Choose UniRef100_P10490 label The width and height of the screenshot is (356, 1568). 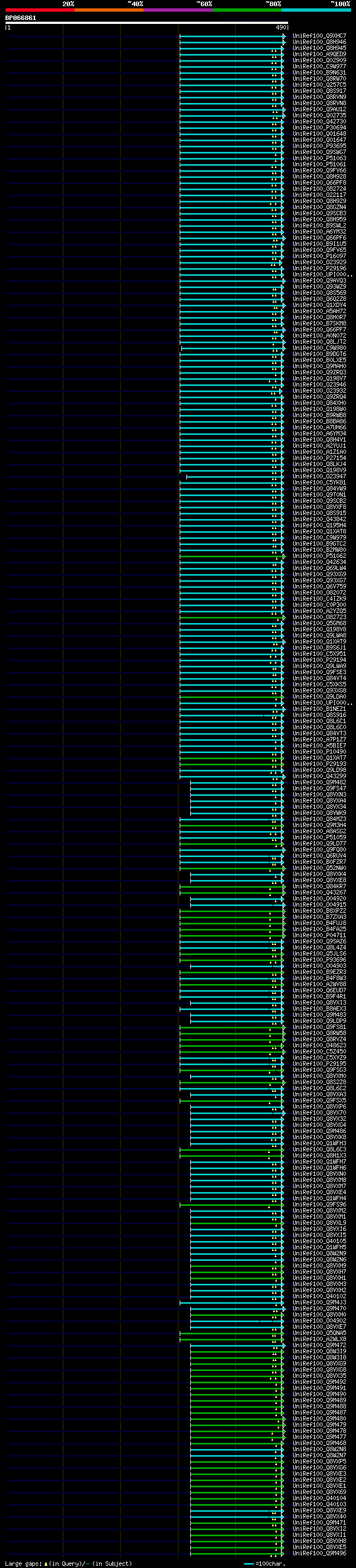point(319,751)
